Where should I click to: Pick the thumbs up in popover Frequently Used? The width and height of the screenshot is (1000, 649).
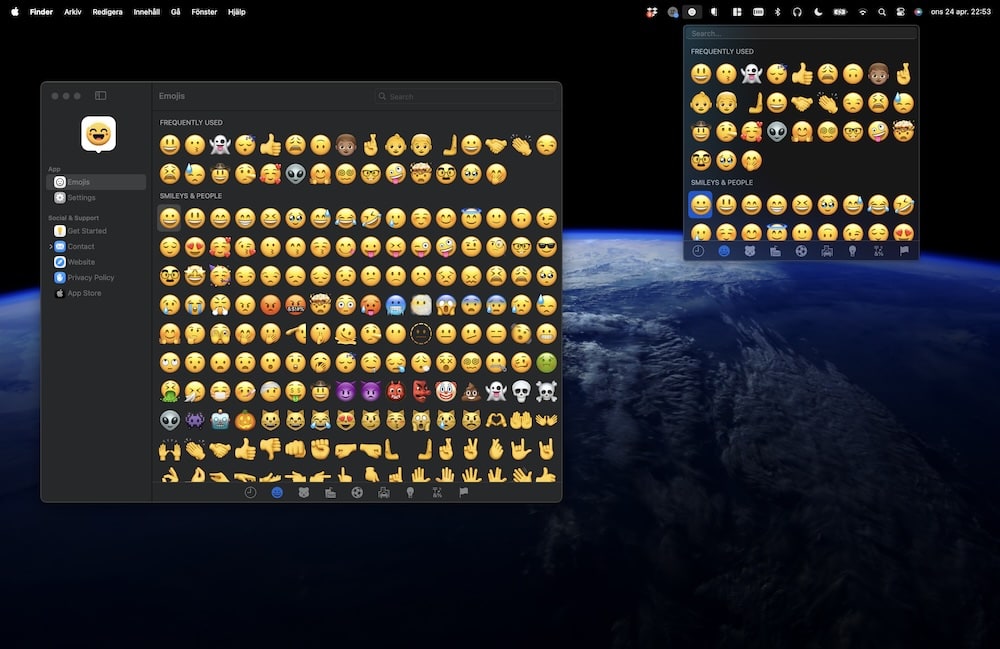[x=802, y=74]
